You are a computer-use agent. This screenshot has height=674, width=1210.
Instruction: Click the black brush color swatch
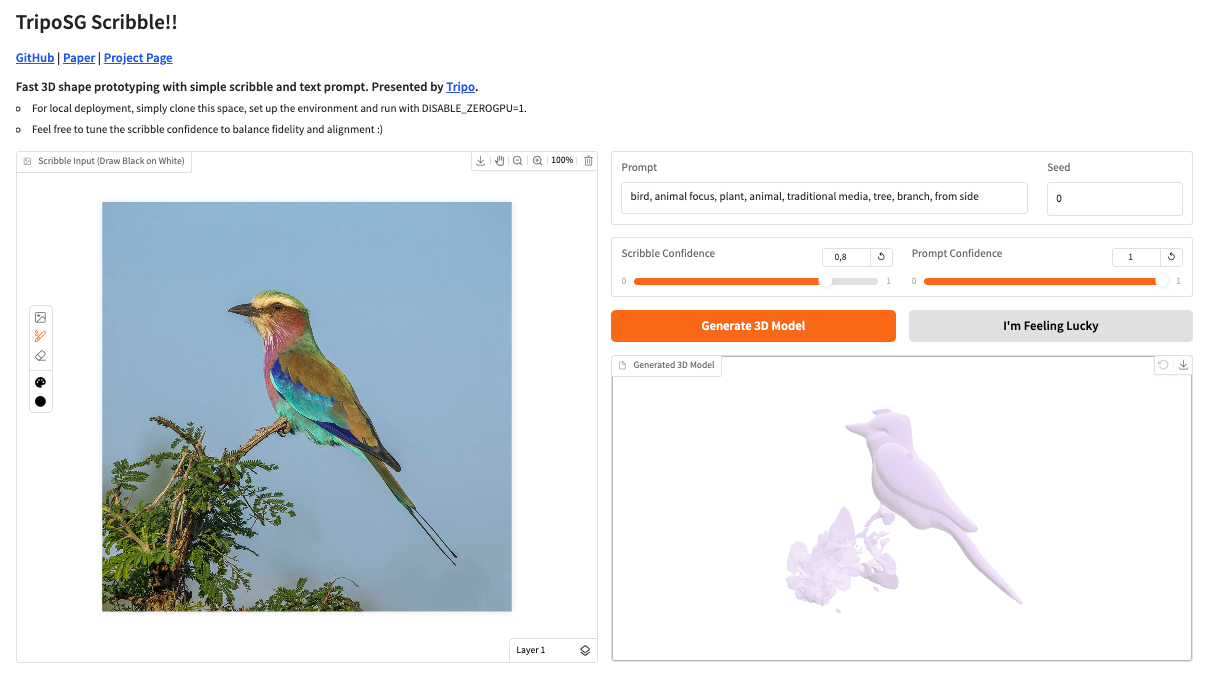[41, 401]
